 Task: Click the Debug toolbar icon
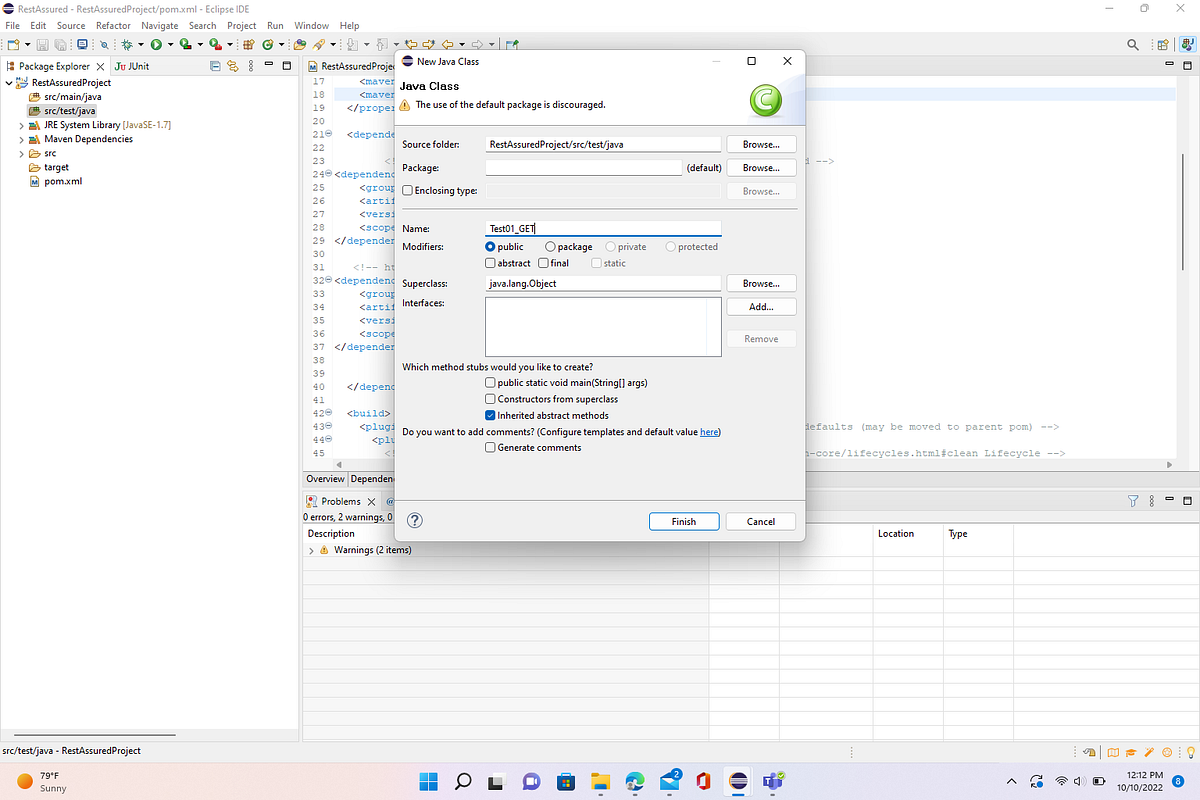coord(128,45)
